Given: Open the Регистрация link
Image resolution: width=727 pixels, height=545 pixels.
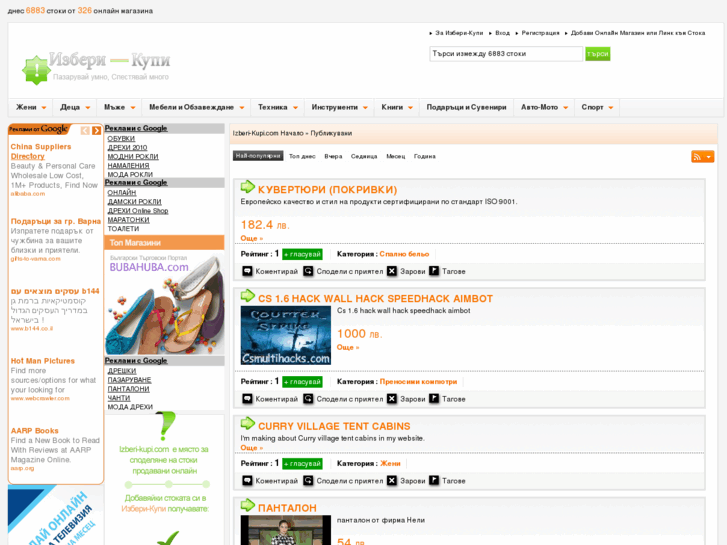Looking at the screenshot, I should [540, 33].
